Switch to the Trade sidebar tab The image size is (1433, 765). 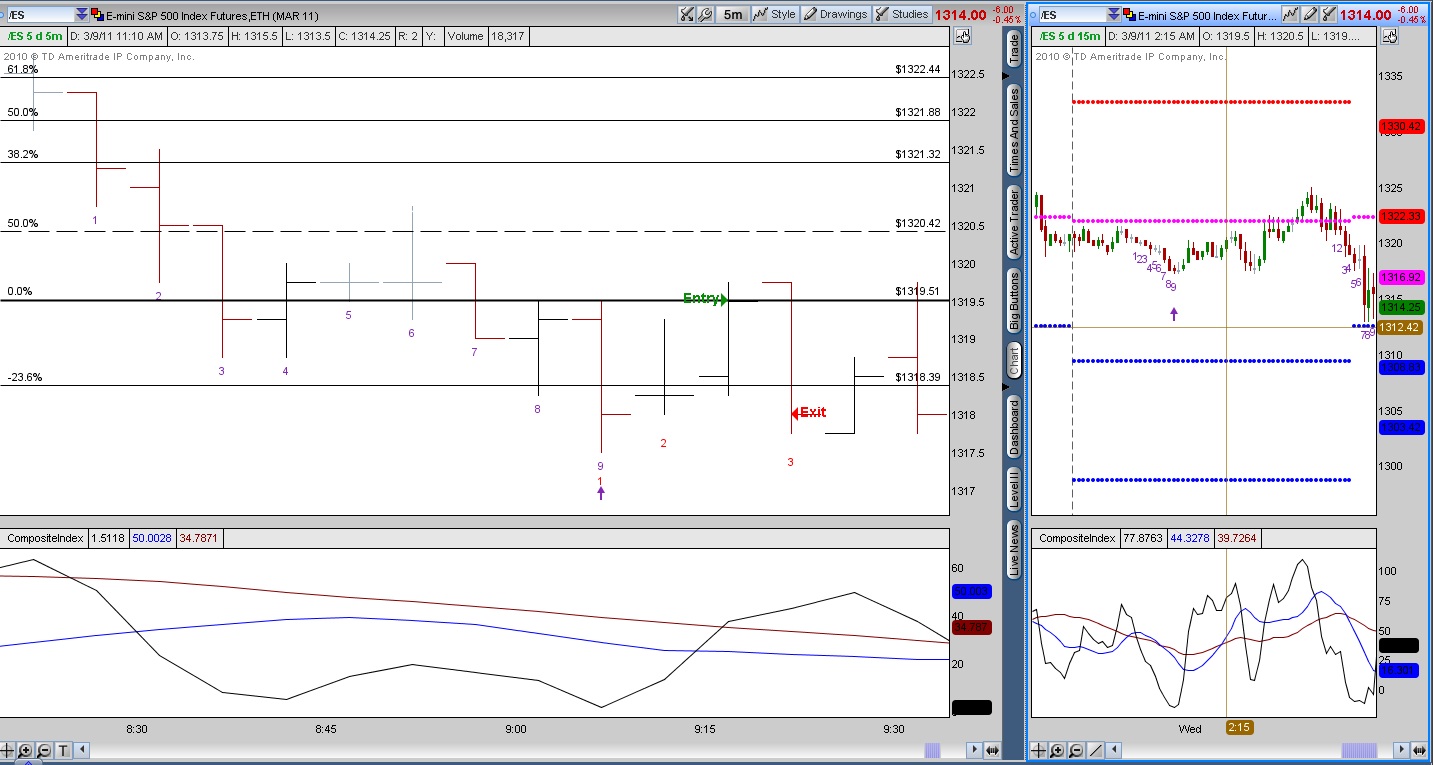(1013, 49)
